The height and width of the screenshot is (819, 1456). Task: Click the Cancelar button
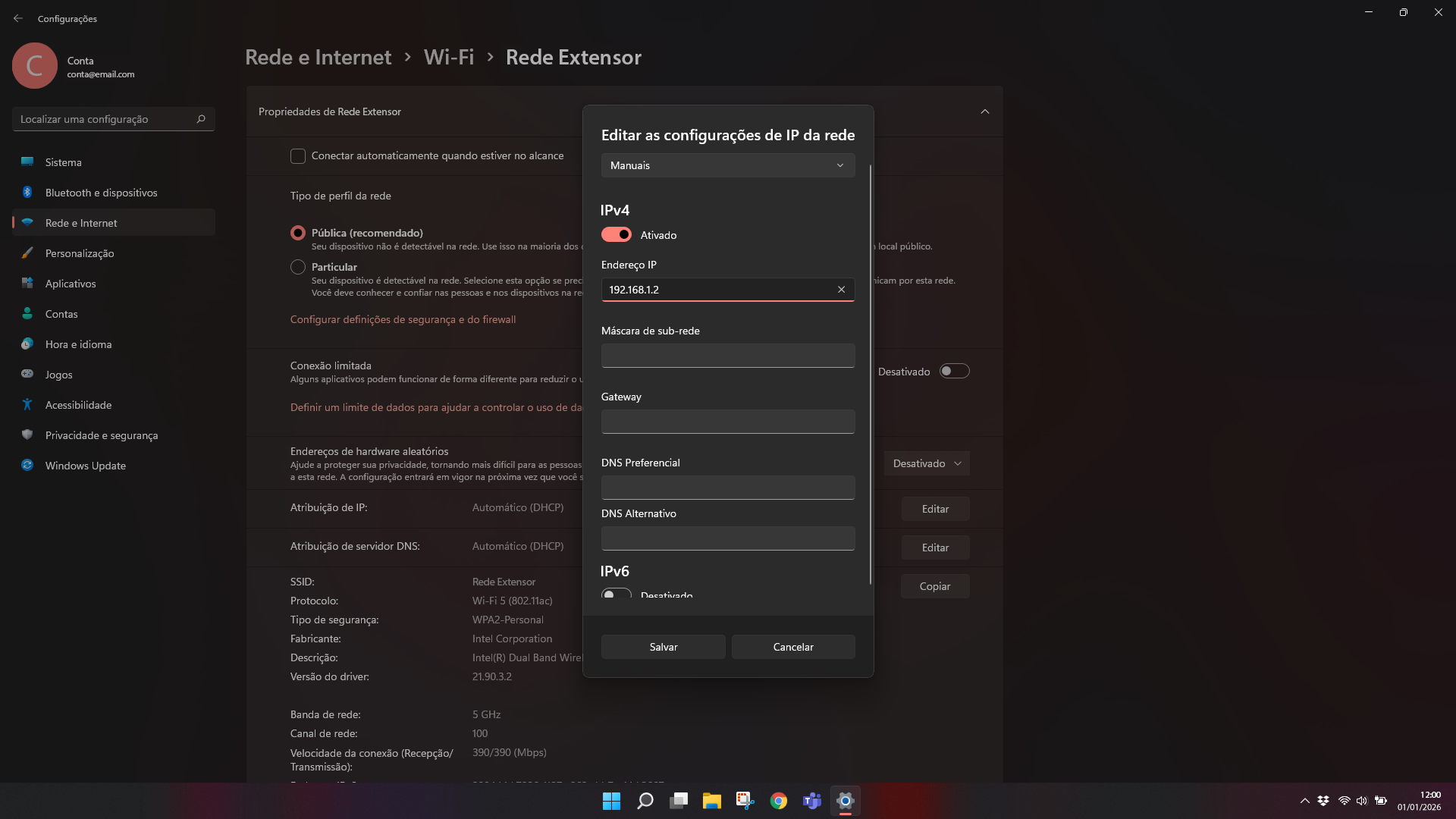point(792,647)
